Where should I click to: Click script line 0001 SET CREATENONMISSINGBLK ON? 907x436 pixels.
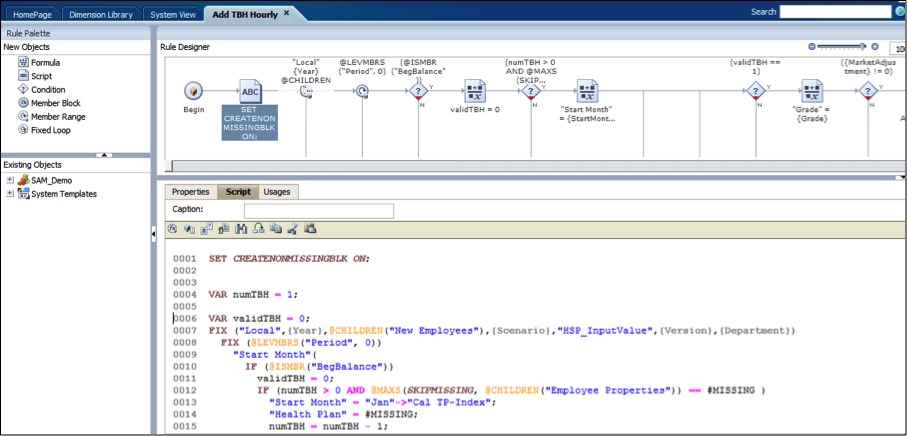289,258
